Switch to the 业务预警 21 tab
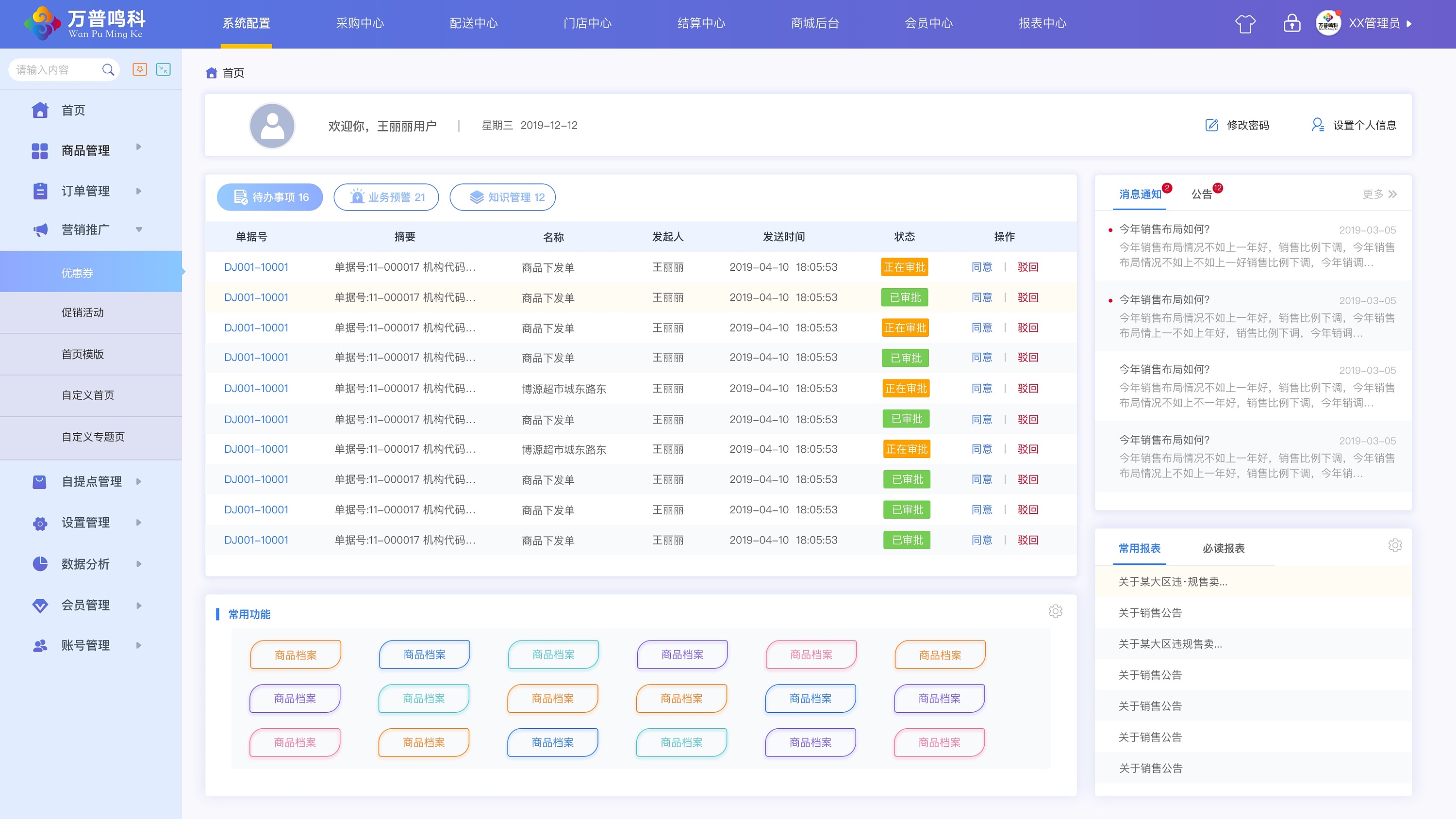 click(386, 197)
